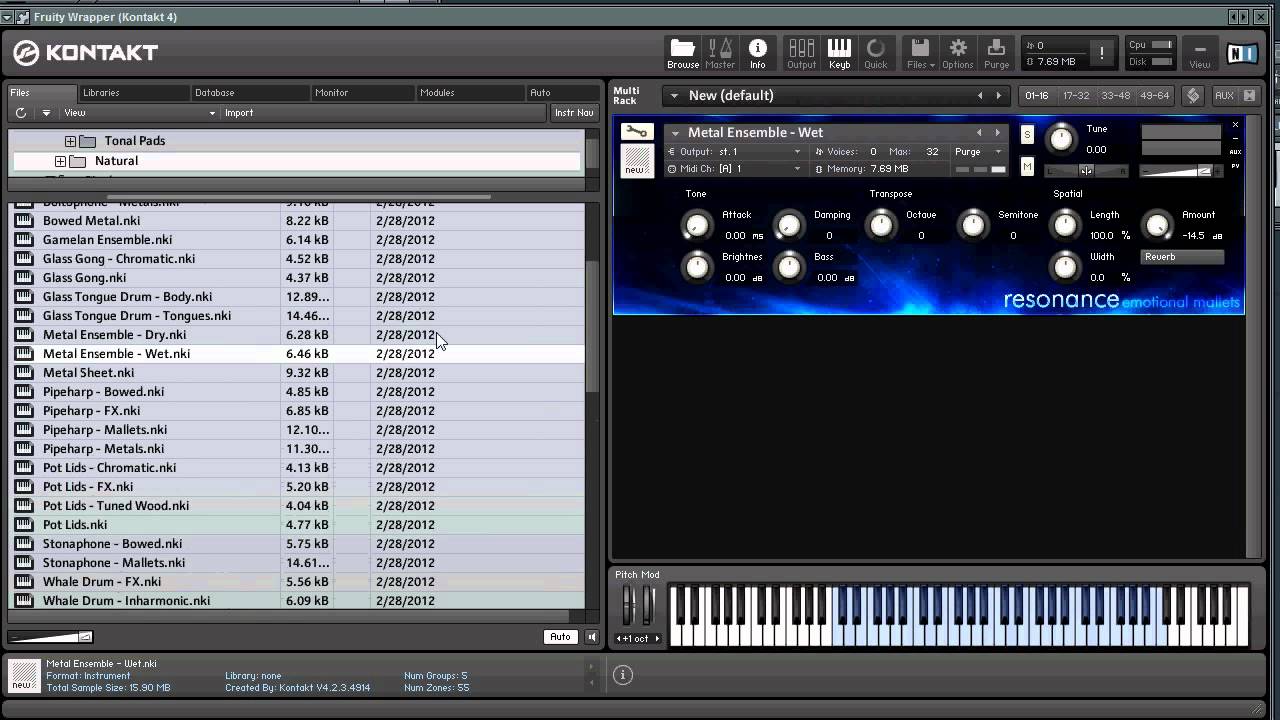This screenshot has width=1280, height=720.
Task: Go to next instrument preset arrow
Action: tap(997, 133)
